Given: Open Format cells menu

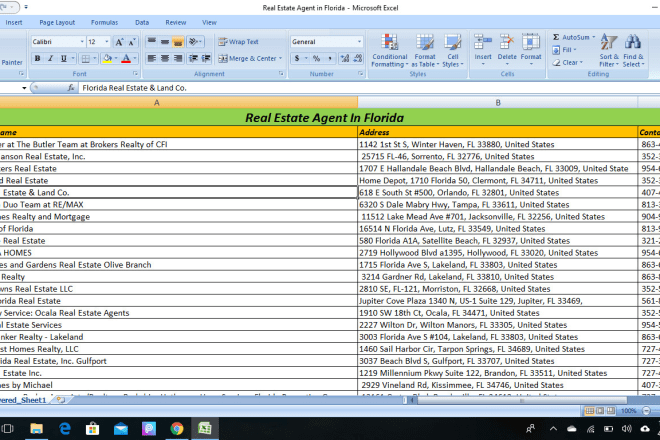Looking at the screenshot, I should pyautogui.click(x=531, y=50).
